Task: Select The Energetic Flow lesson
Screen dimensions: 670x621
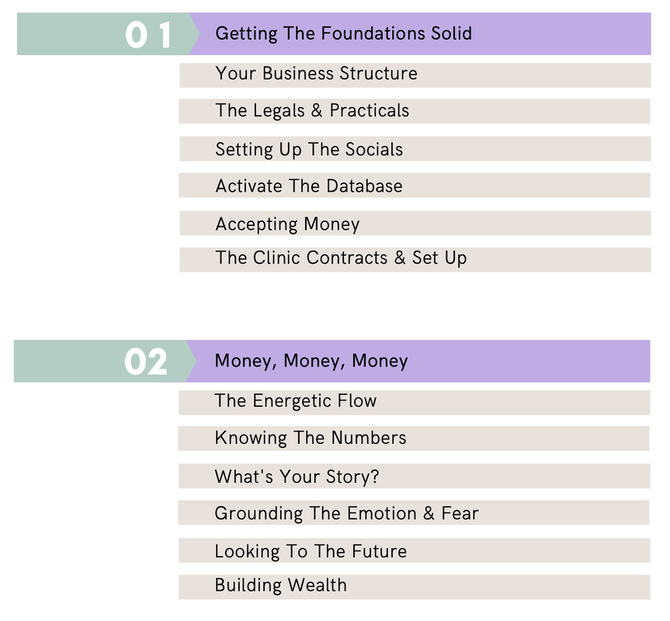Action: pos(414,403)
